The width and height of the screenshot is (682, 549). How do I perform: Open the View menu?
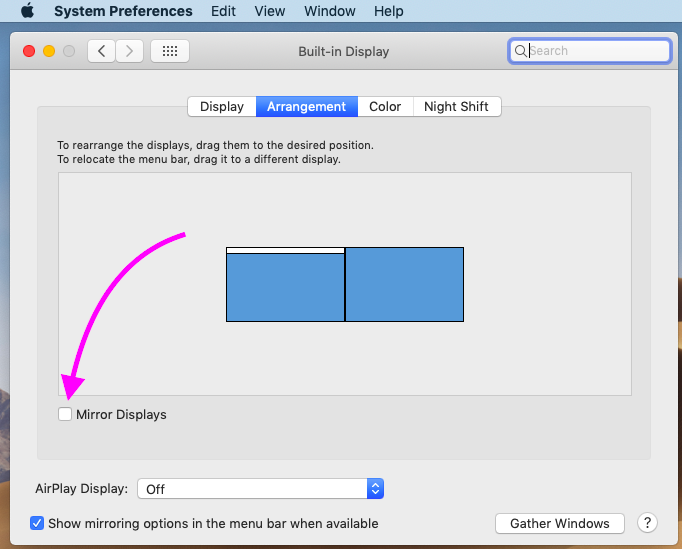(x=270, y=11)
